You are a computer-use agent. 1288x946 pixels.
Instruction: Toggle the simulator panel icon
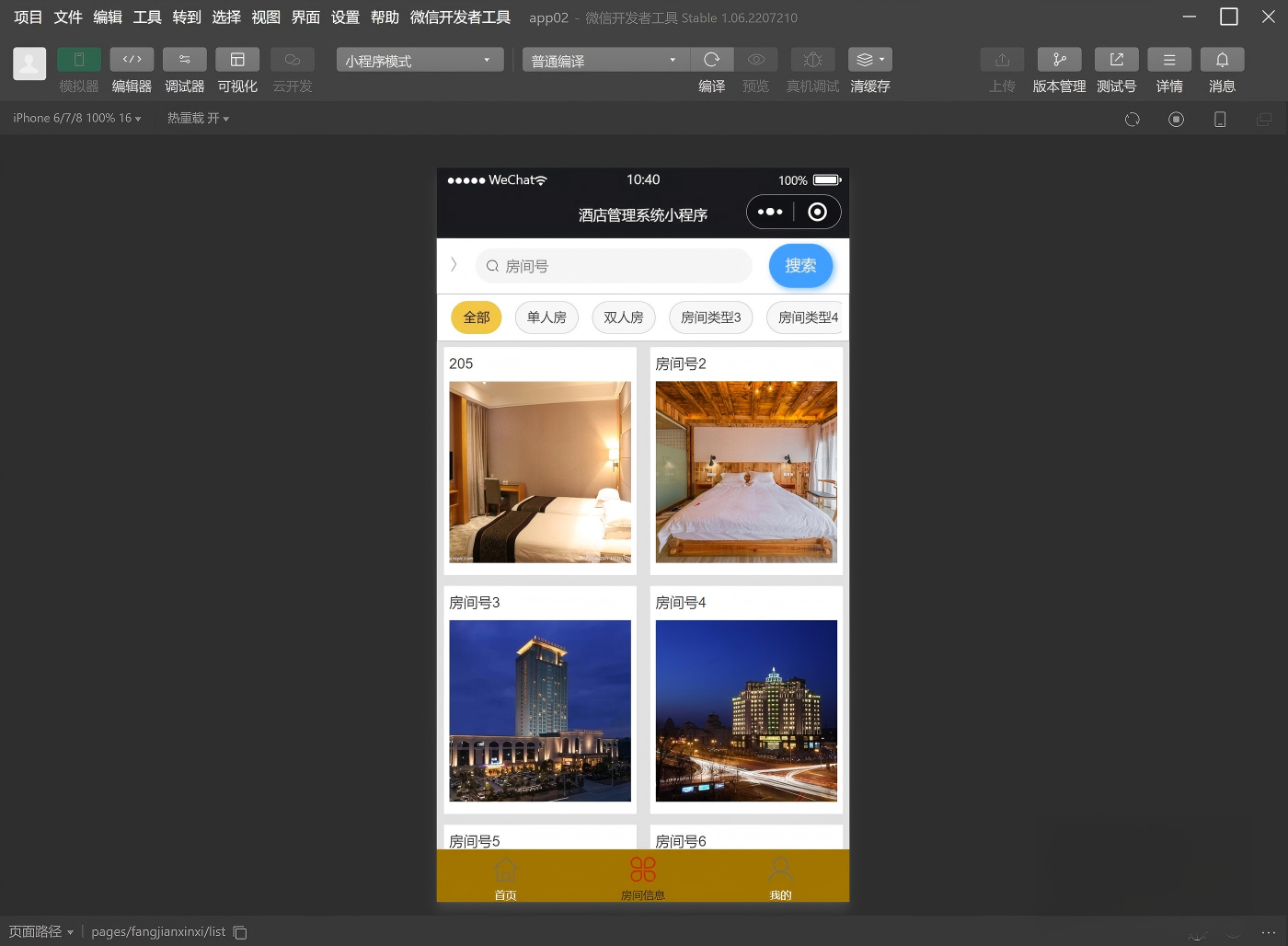click(79, 60)
